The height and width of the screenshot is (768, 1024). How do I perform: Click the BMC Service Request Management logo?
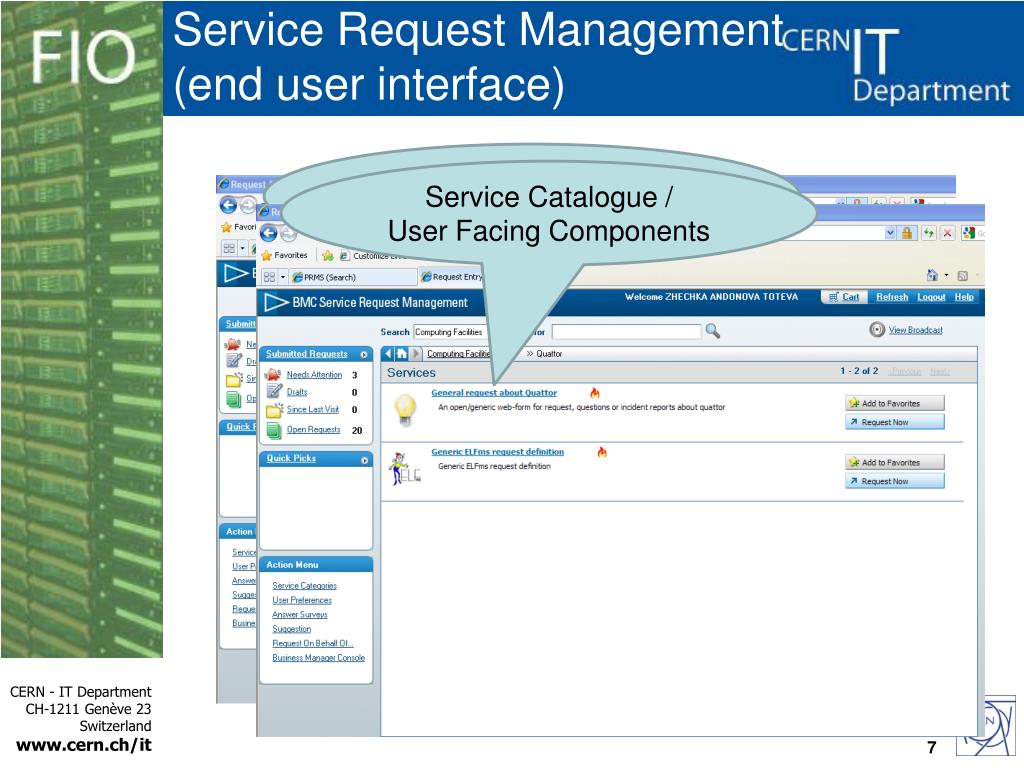click(x=366, y=302)
